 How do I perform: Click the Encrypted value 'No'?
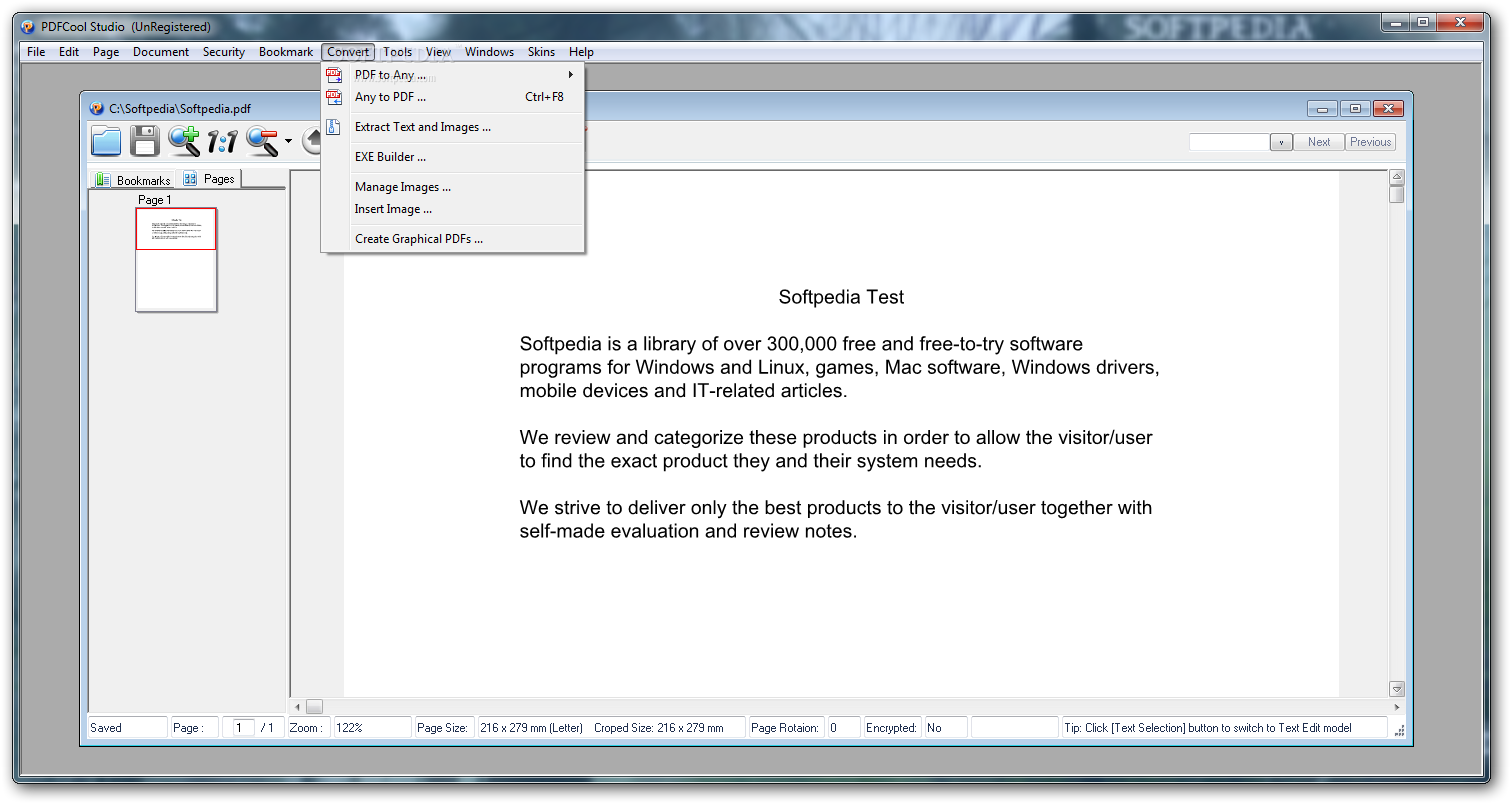(934, 728)
